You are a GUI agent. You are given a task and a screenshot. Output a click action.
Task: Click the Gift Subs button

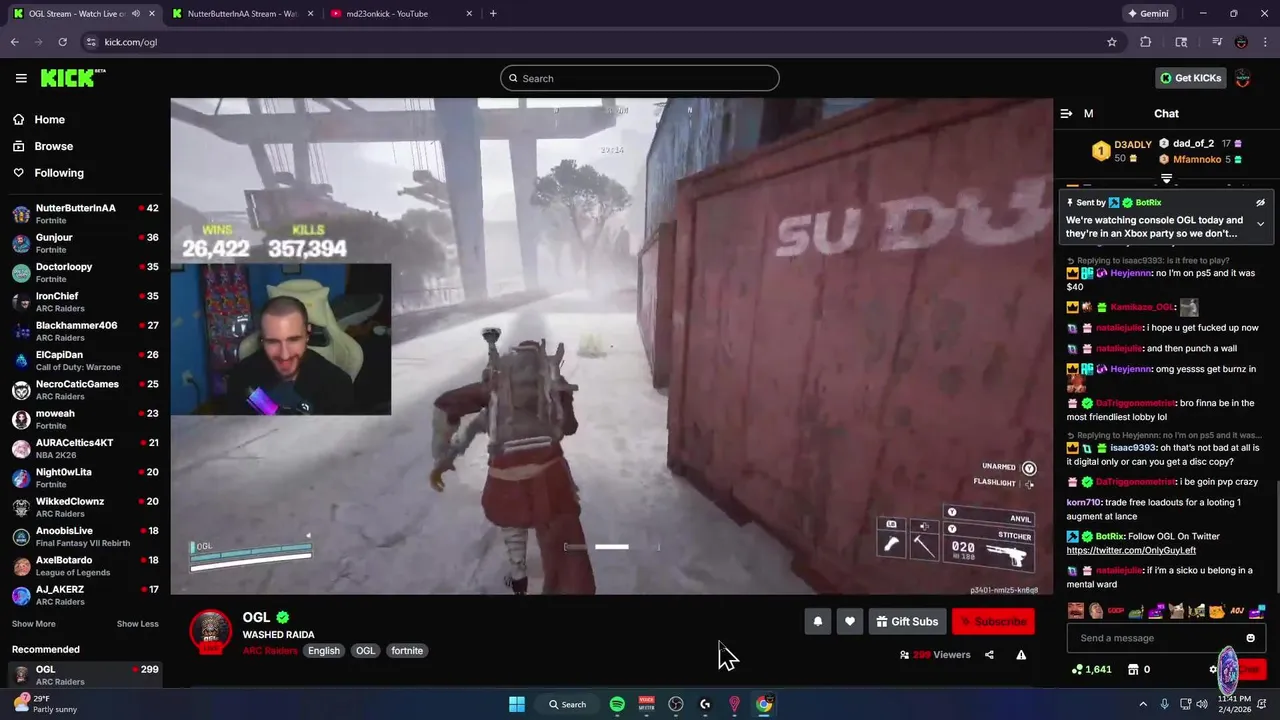tap(907, 621)
